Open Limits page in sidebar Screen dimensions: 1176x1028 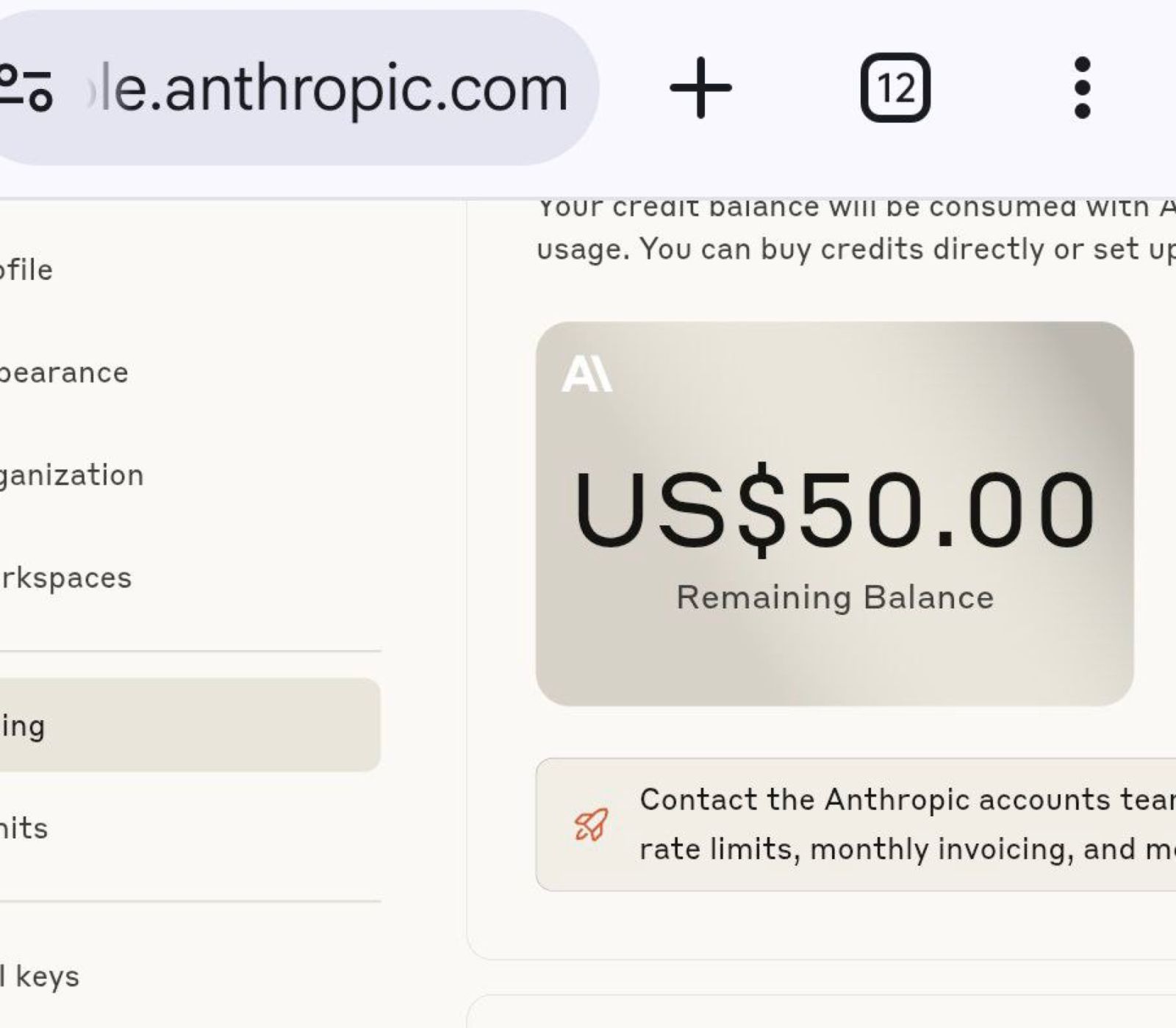coord(24,828)
